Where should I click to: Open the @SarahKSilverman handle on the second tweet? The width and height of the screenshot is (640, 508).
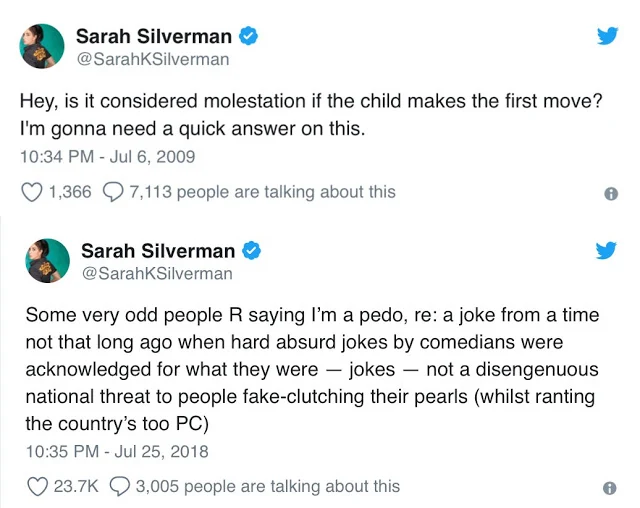(x=156, y=273)
